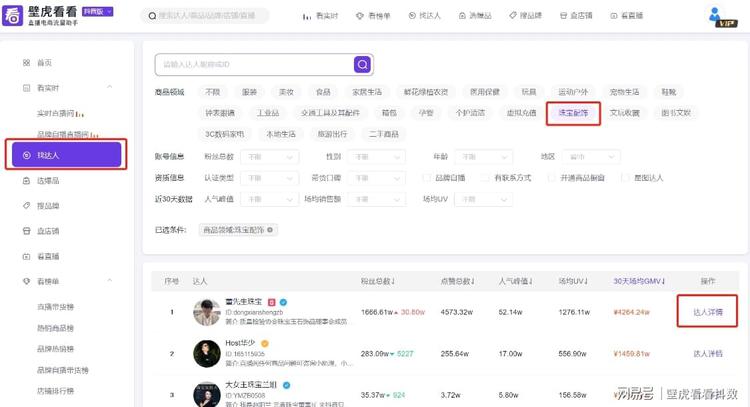Open the 性别 dropdown

click(376, 157)
